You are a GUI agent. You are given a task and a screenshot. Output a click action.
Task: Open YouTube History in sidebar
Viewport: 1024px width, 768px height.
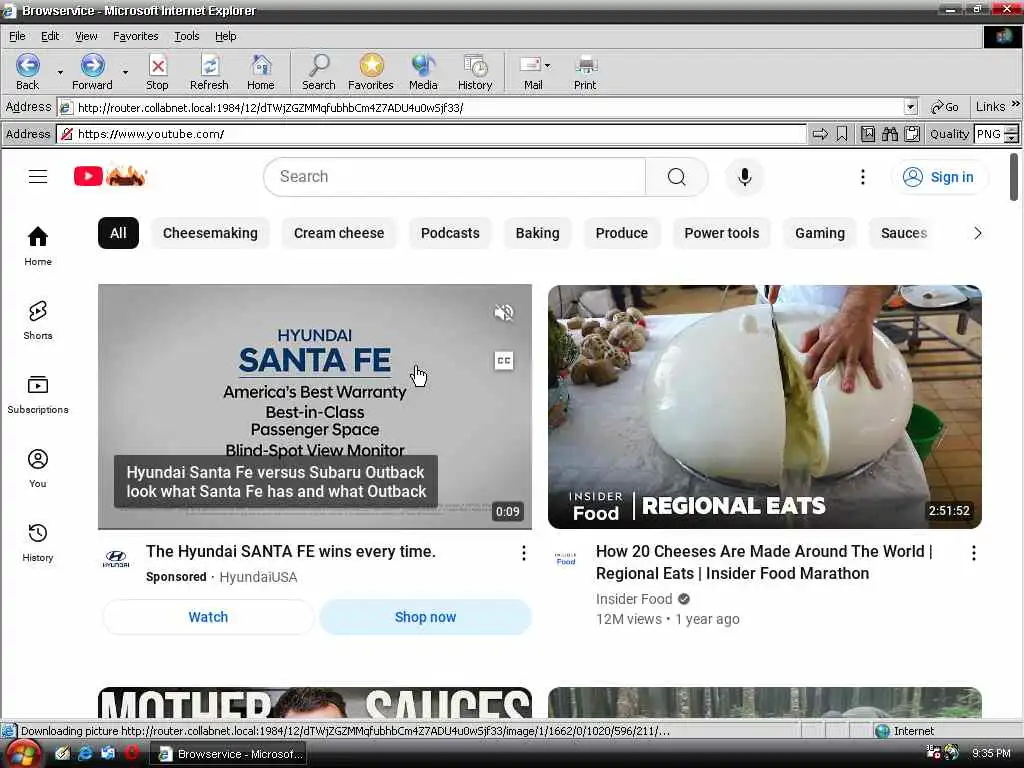click(38, 542)
